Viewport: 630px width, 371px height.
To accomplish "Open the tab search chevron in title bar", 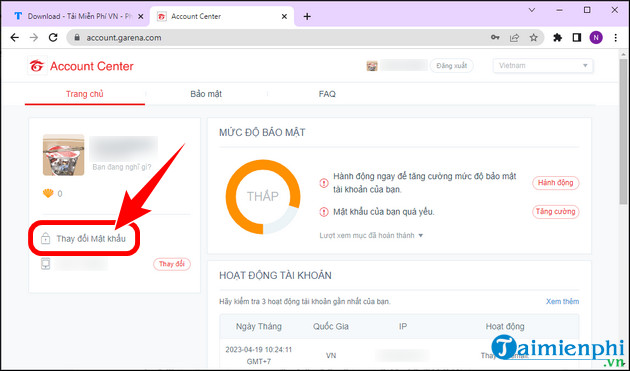I will (532, 10).
